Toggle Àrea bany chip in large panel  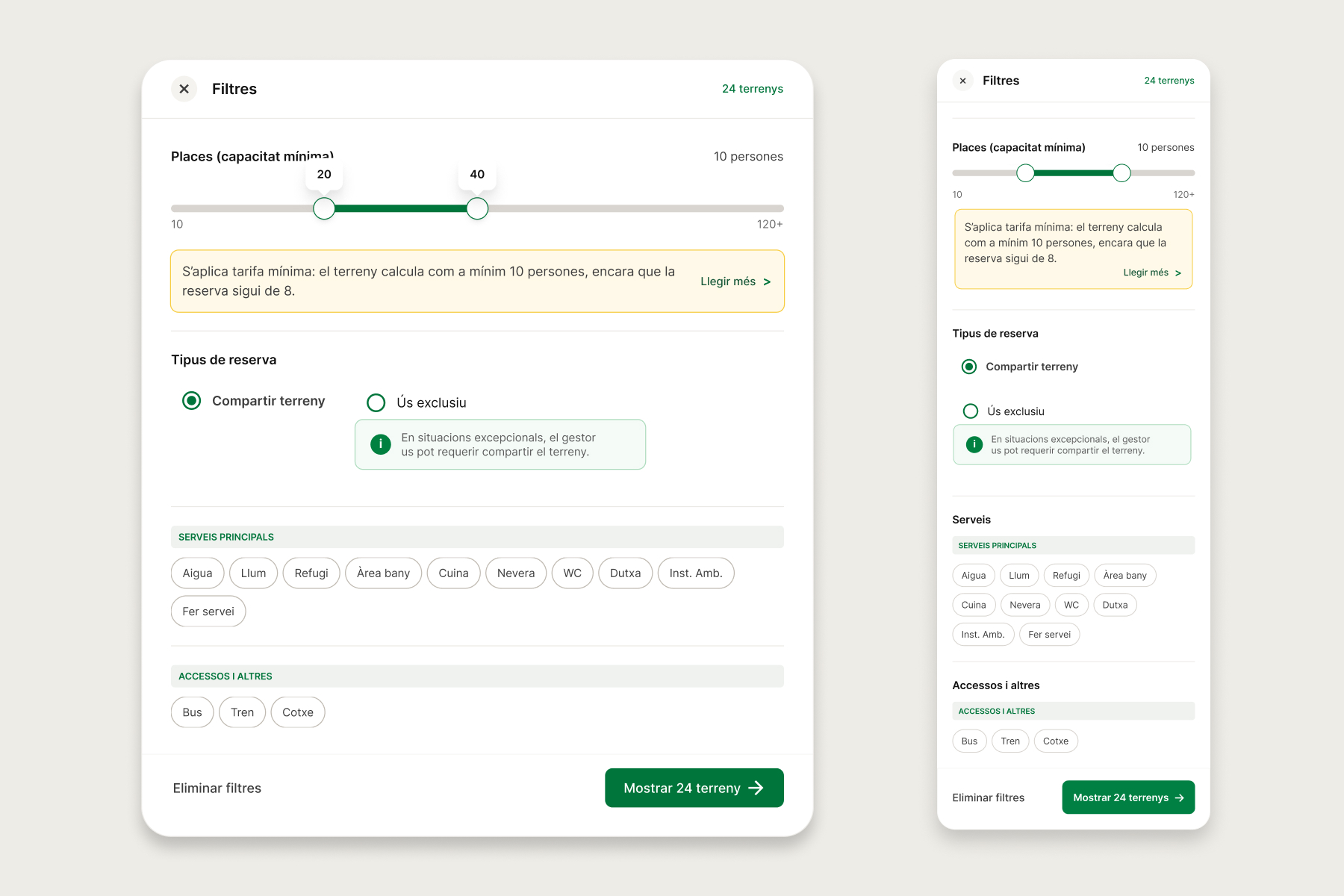383,573
